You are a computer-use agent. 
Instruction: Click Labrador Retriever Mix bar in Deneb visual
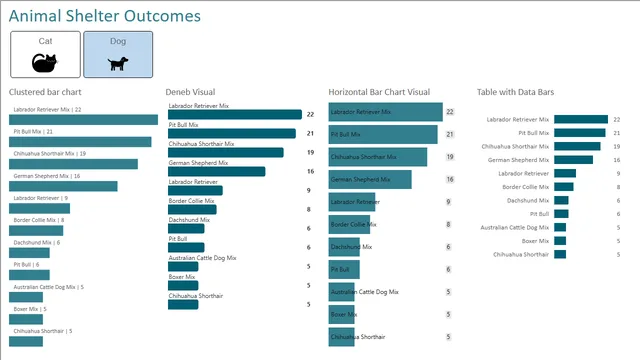(x=235, y=114)
